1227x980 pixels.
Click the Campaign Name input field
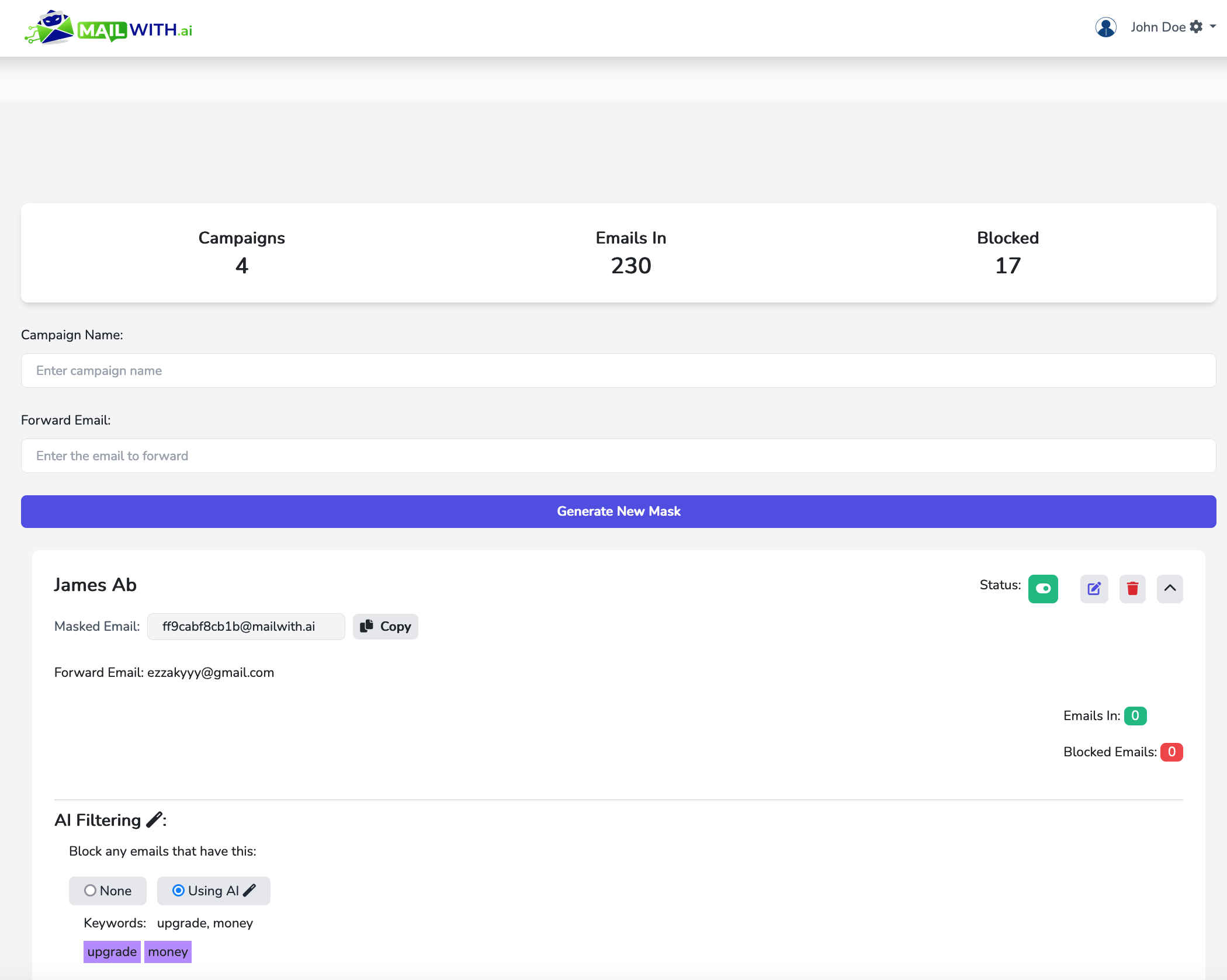[x=618, y=371]
